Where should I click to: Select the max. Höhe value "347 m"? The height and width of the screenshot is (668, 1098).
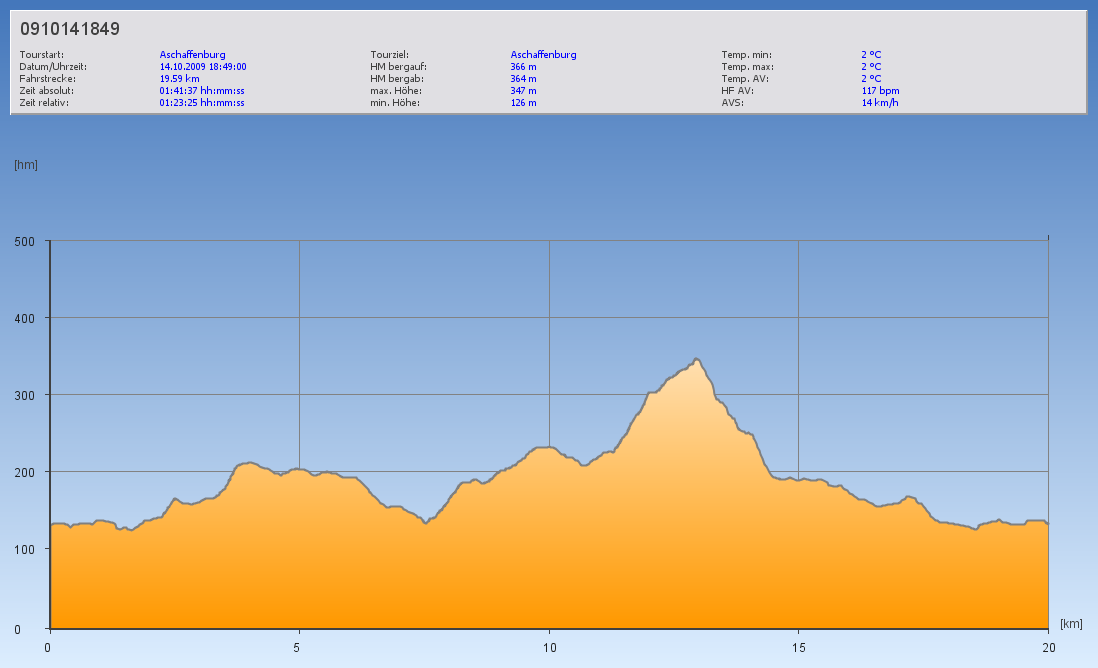click(523, 90)
